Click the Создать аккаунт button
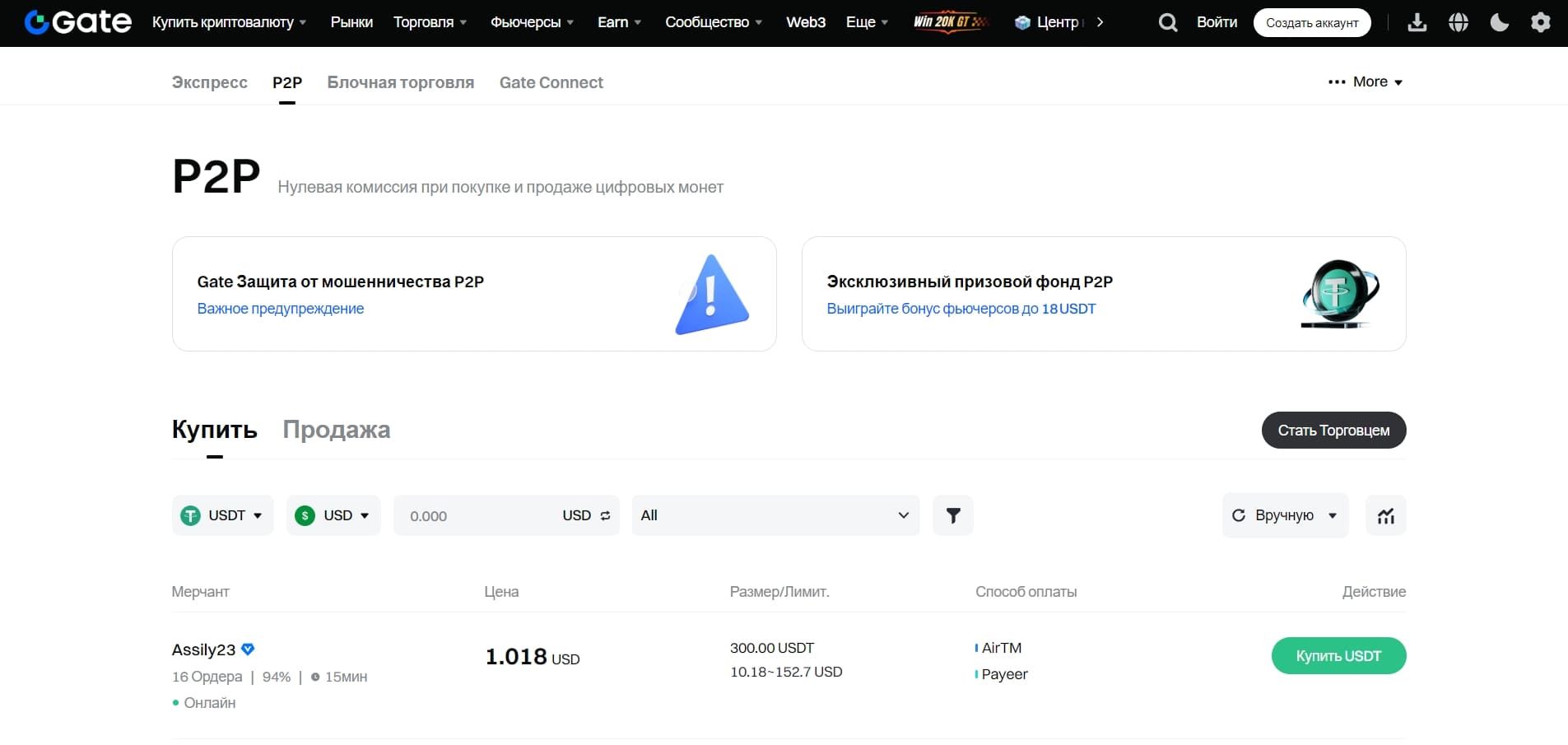This screenshot has width=1568, height=745. (1312, 22)
